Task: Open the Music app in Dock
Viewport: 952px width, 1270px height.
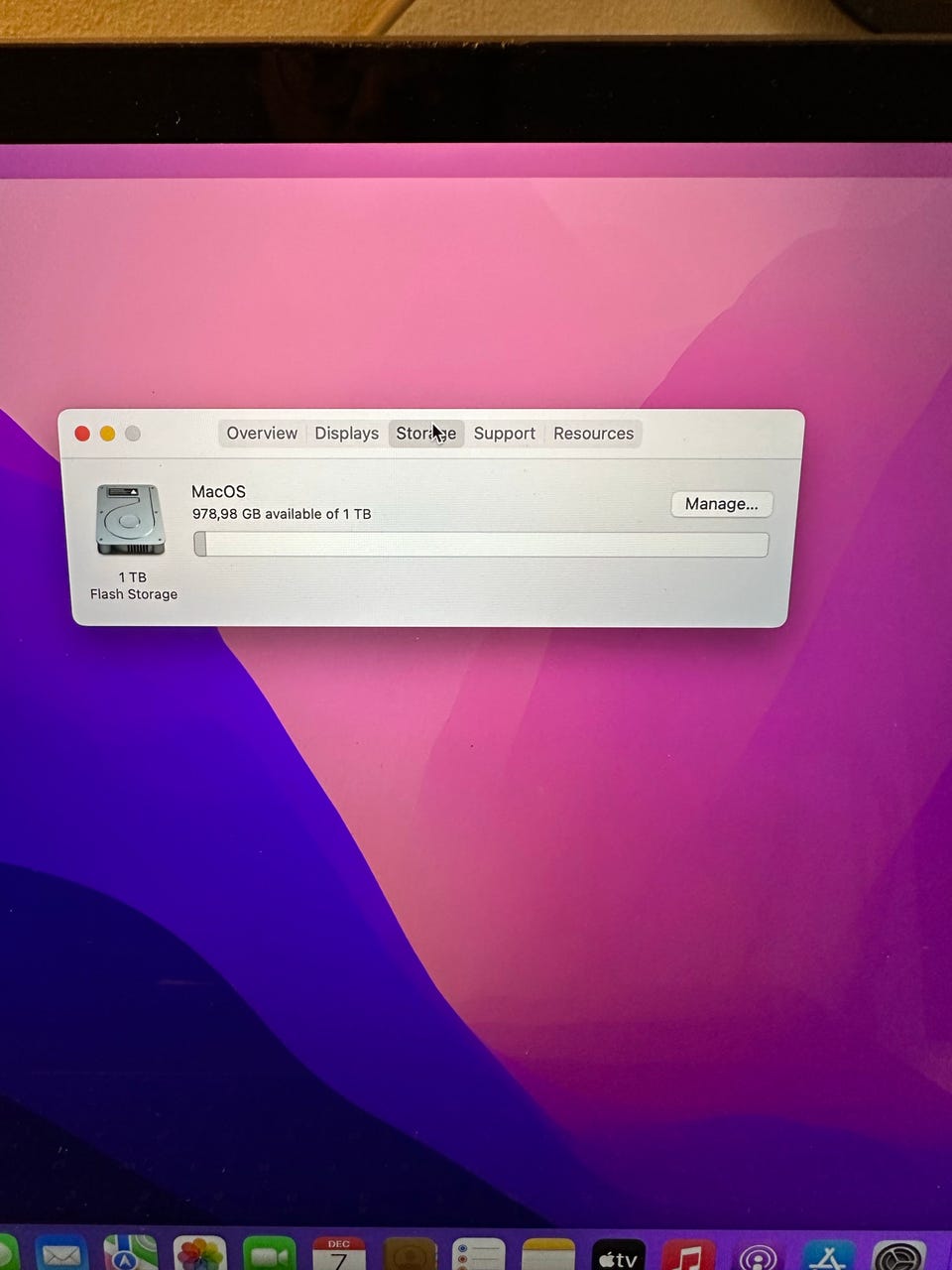Action: tap(688, 1255)
